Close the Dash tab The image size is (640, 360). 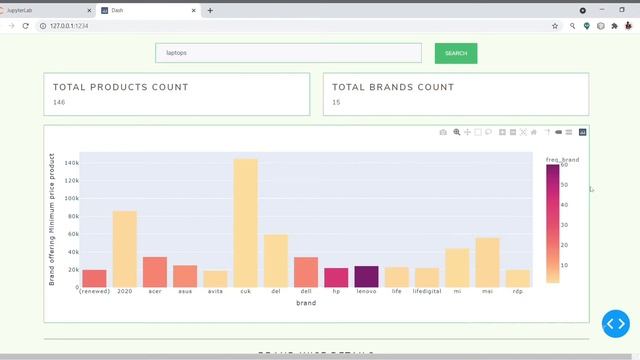[193, 11]
